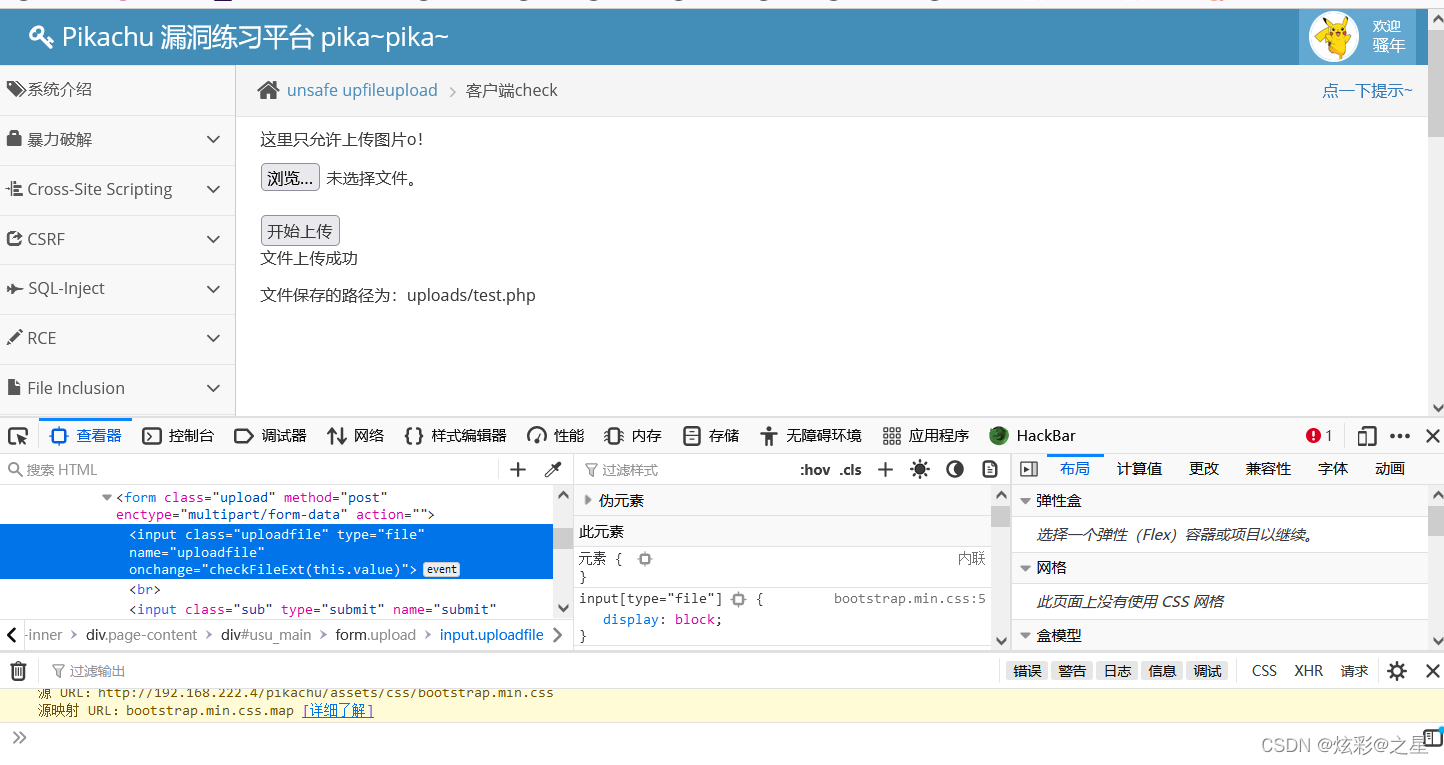The width and height of the screenshot is (1444, 765).
Task: Collapse the 盒模型 box model section
Action: [x=1026, y=636]
